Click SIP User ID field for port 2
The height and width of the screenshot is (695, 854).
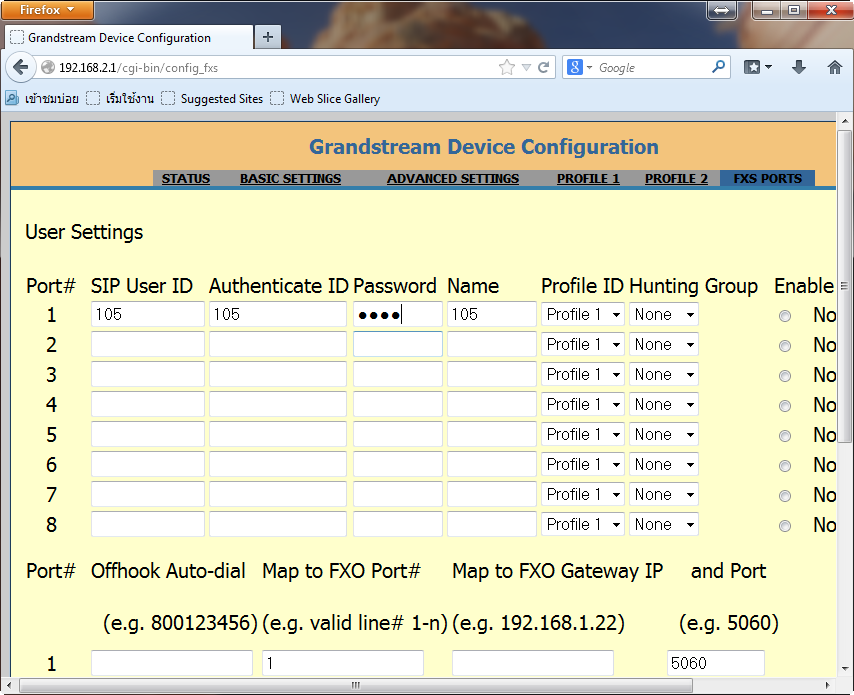click(148, 344)
